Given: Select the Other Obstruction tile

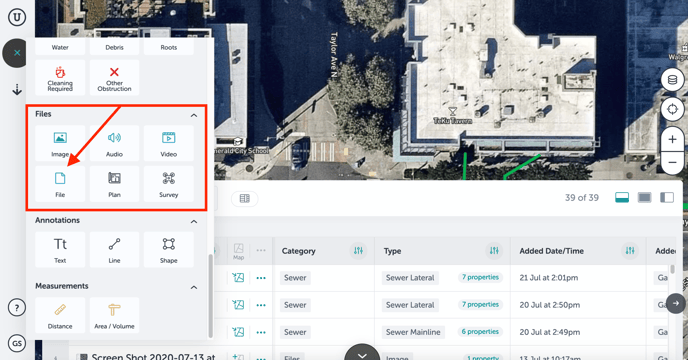Looking at the screenshot, I should point(114,78).
